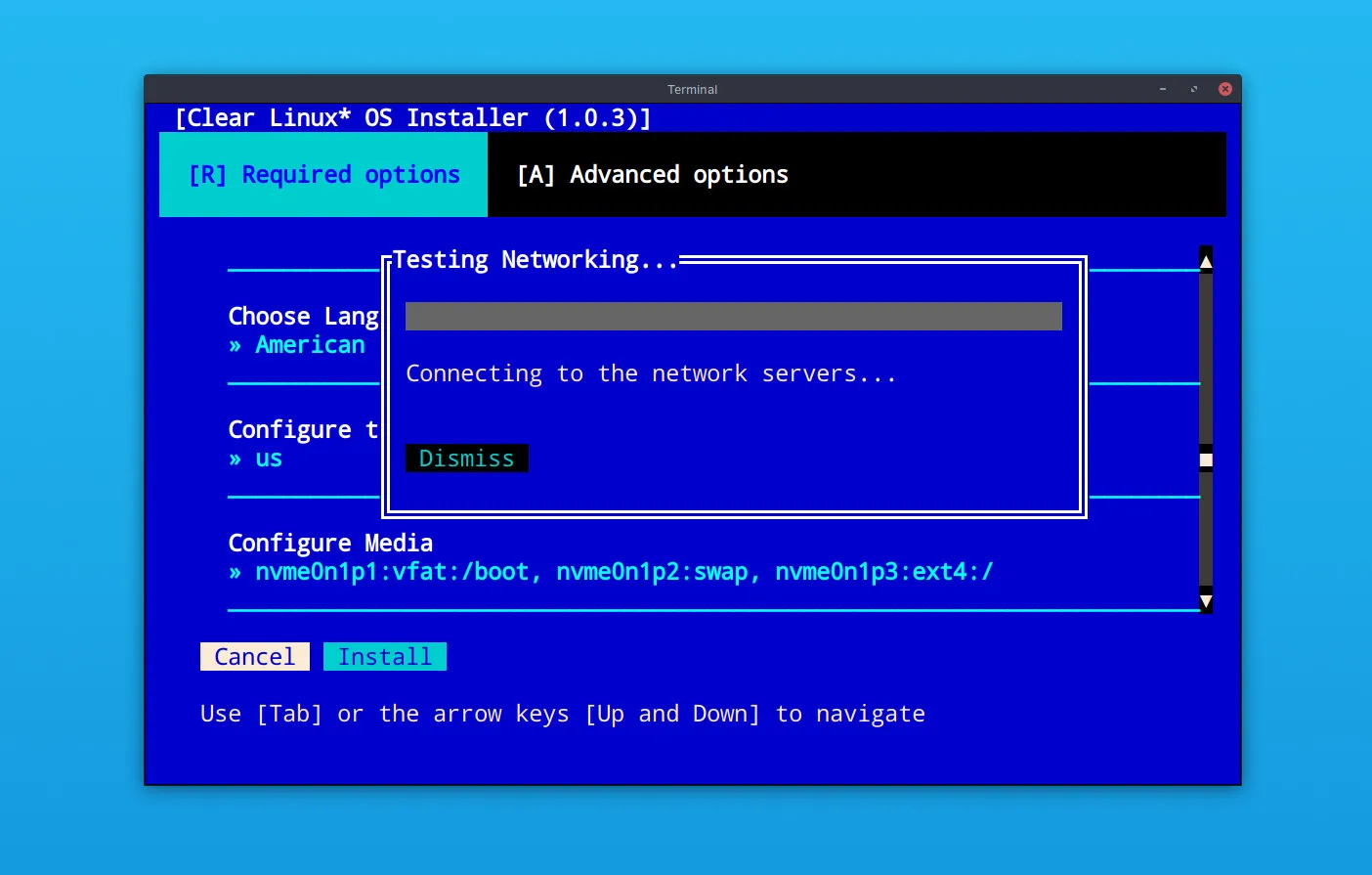Dismiss the Testing Networking dialog
Screen dimensions: 1372x875
(466, 459)
